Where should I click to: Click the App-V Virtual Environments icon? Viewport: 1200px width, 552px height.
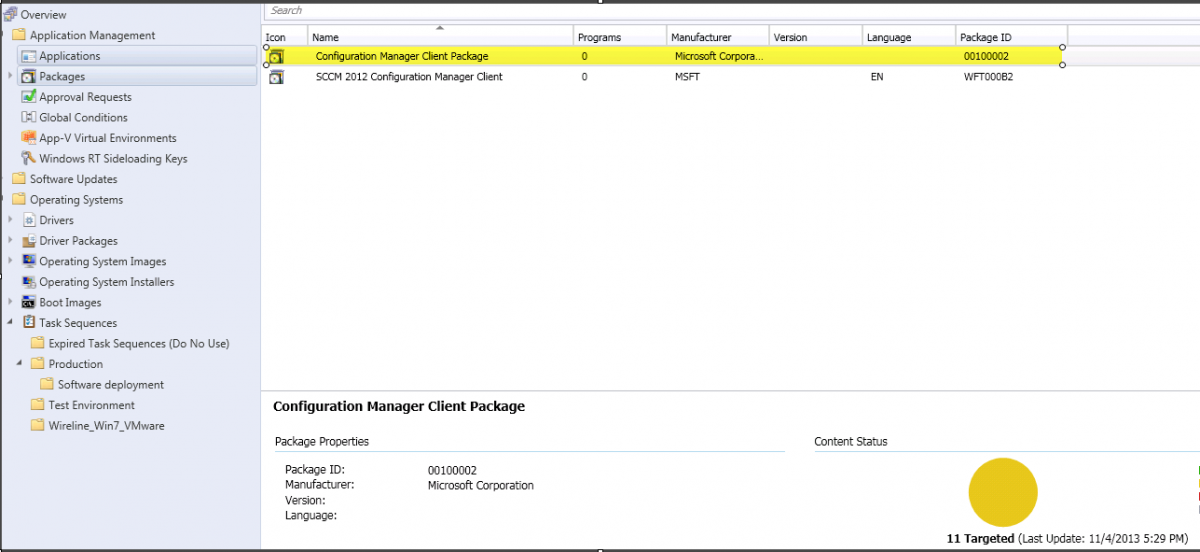29,138
